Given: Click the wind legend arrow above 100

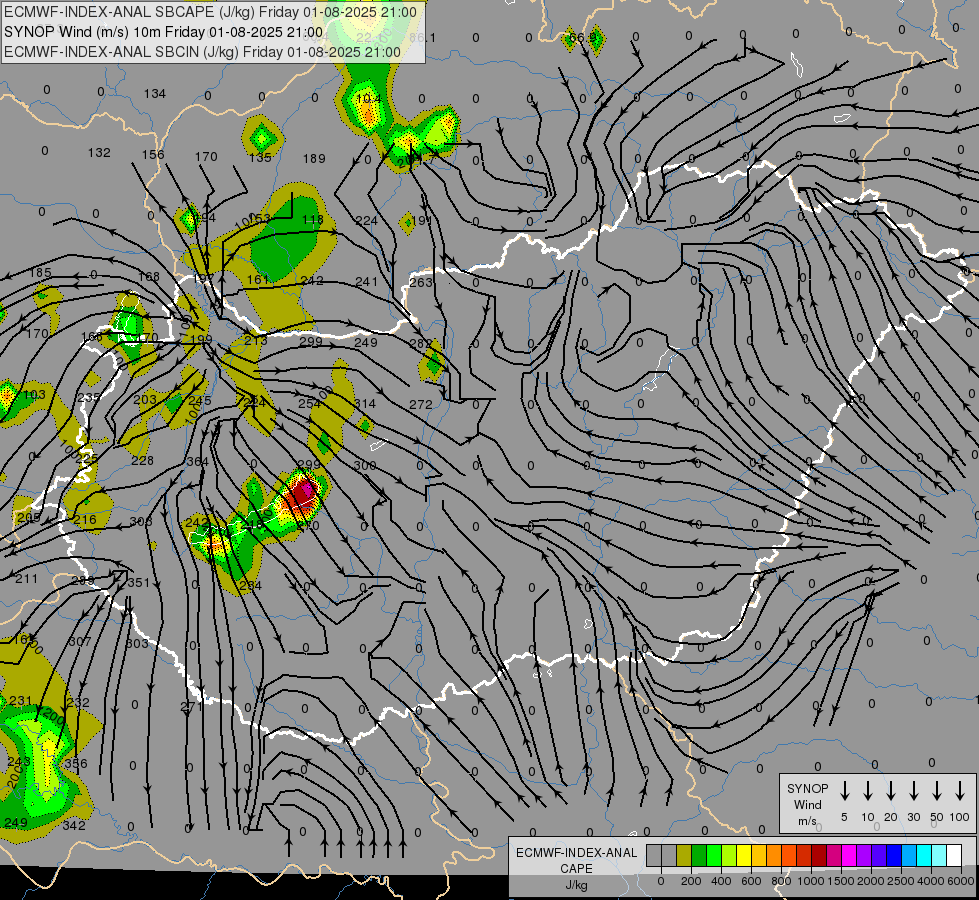Looking at the screenshot, I should click(x=960, y=791).
